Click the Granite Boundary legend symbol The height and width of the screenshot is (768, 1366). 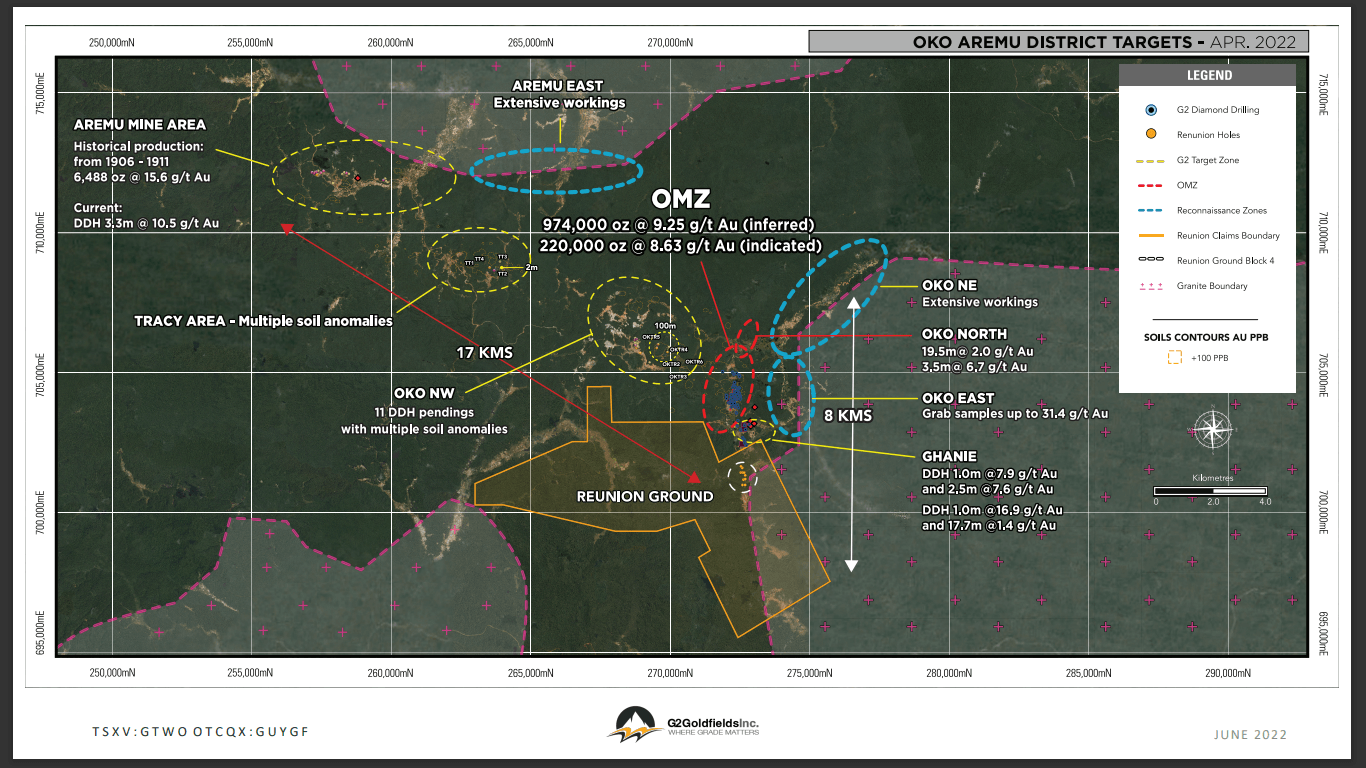point(1151,286)
